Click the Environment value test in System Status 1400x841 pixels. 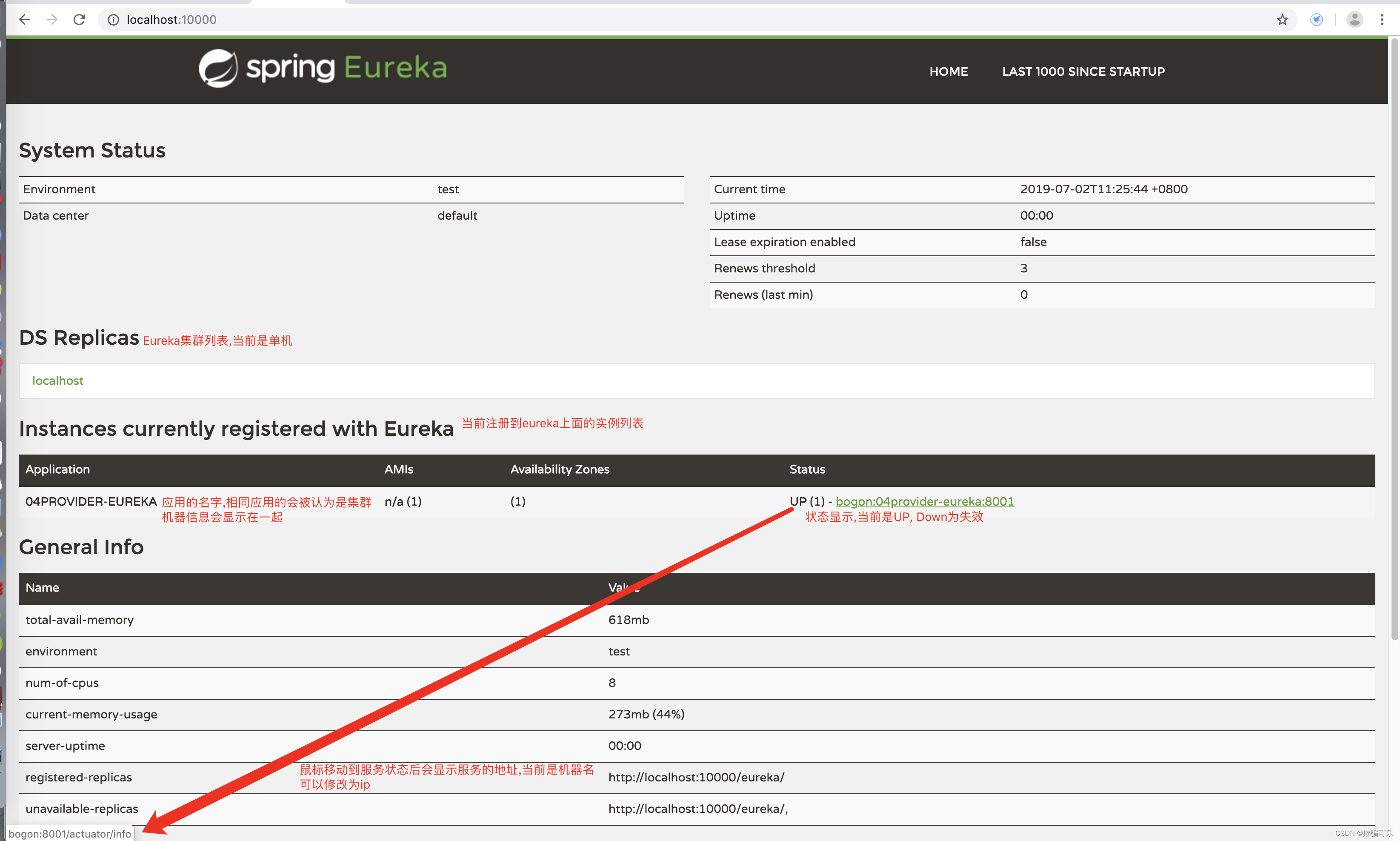pyautogui.click(x=448, y=189)
